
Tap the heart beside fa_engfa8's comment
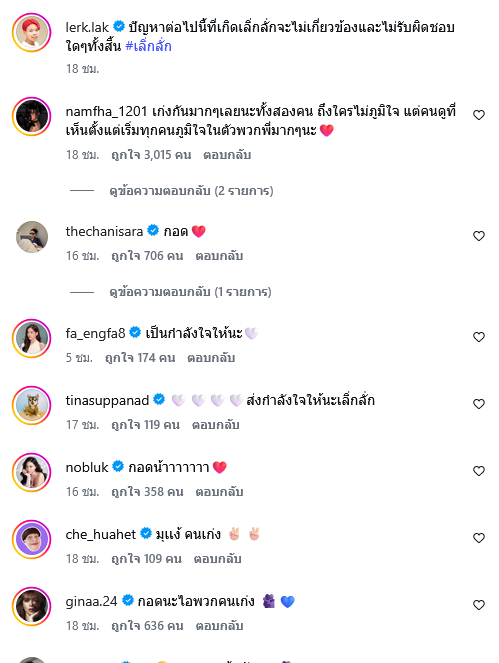(479, 337)
